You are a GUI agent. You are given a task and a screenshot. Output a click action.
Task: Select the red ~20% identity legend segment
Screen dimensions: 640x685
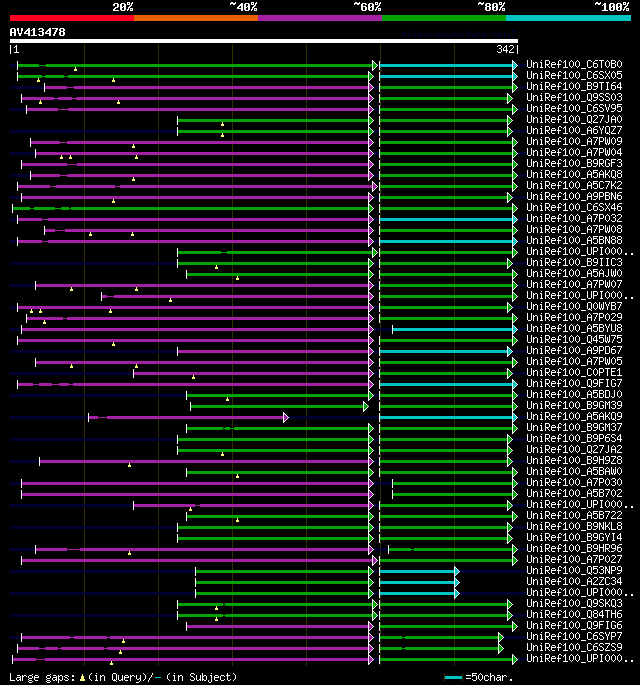[x=72, y=17]
